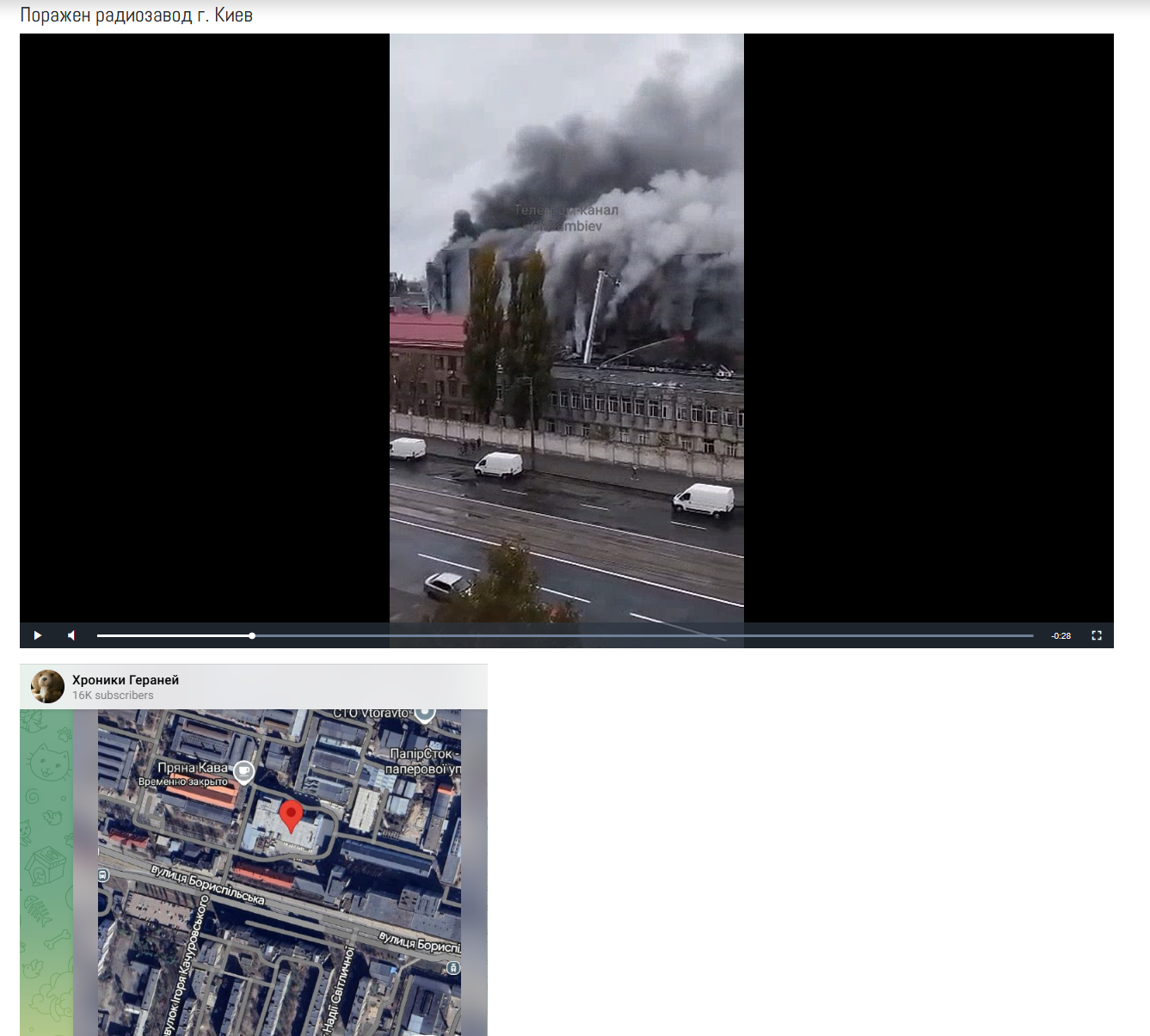Seek using the video progress bar

coord(565,635)
